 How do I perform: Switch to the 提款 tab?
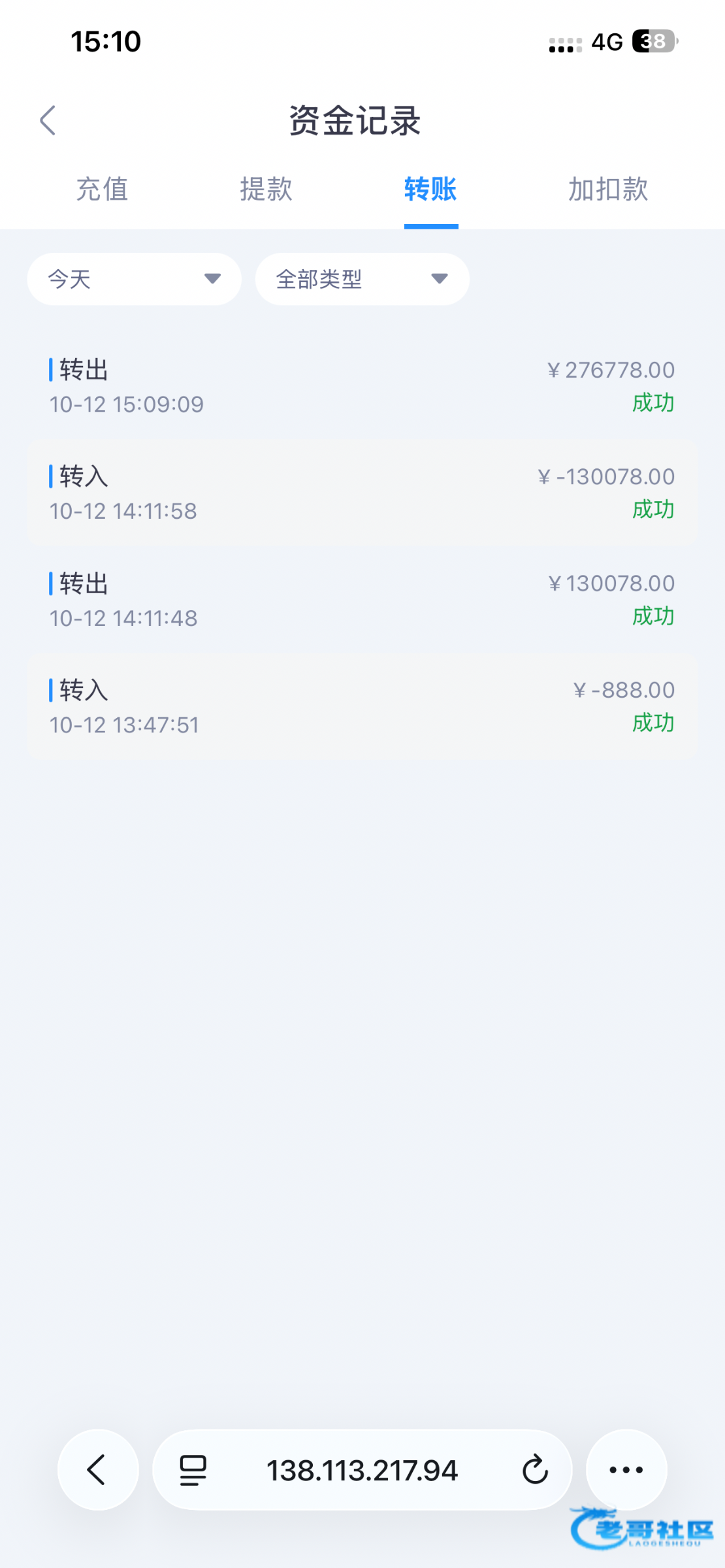pyautogui.click(x=266, y=189)
